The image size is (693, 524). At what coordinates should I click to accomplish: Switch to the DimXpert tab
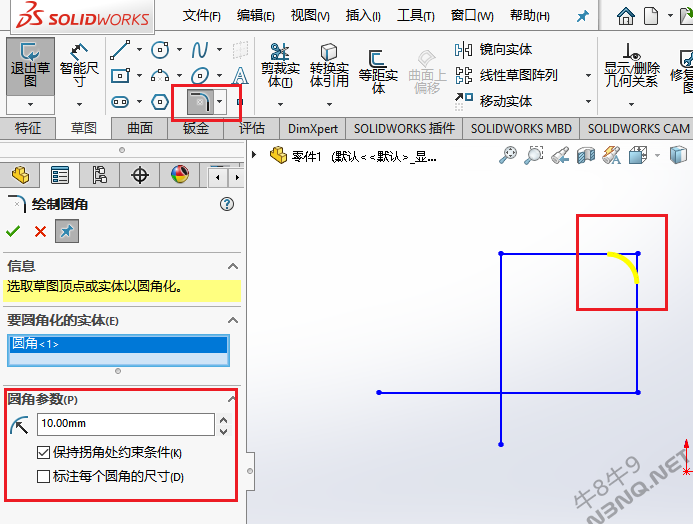point(312,128)
